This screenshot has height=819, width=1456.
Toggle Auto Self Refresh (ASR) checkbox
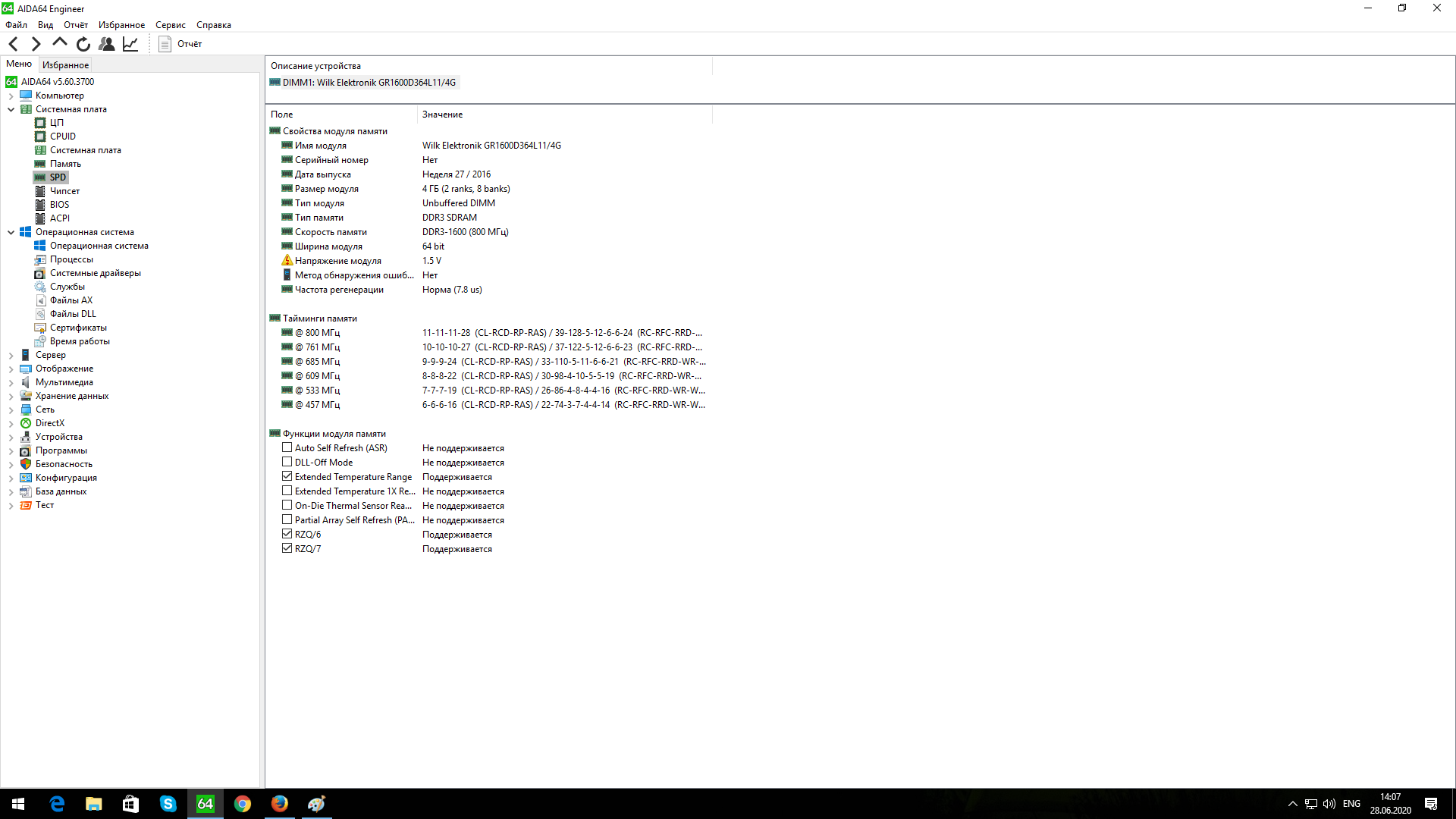pos(287,447)
